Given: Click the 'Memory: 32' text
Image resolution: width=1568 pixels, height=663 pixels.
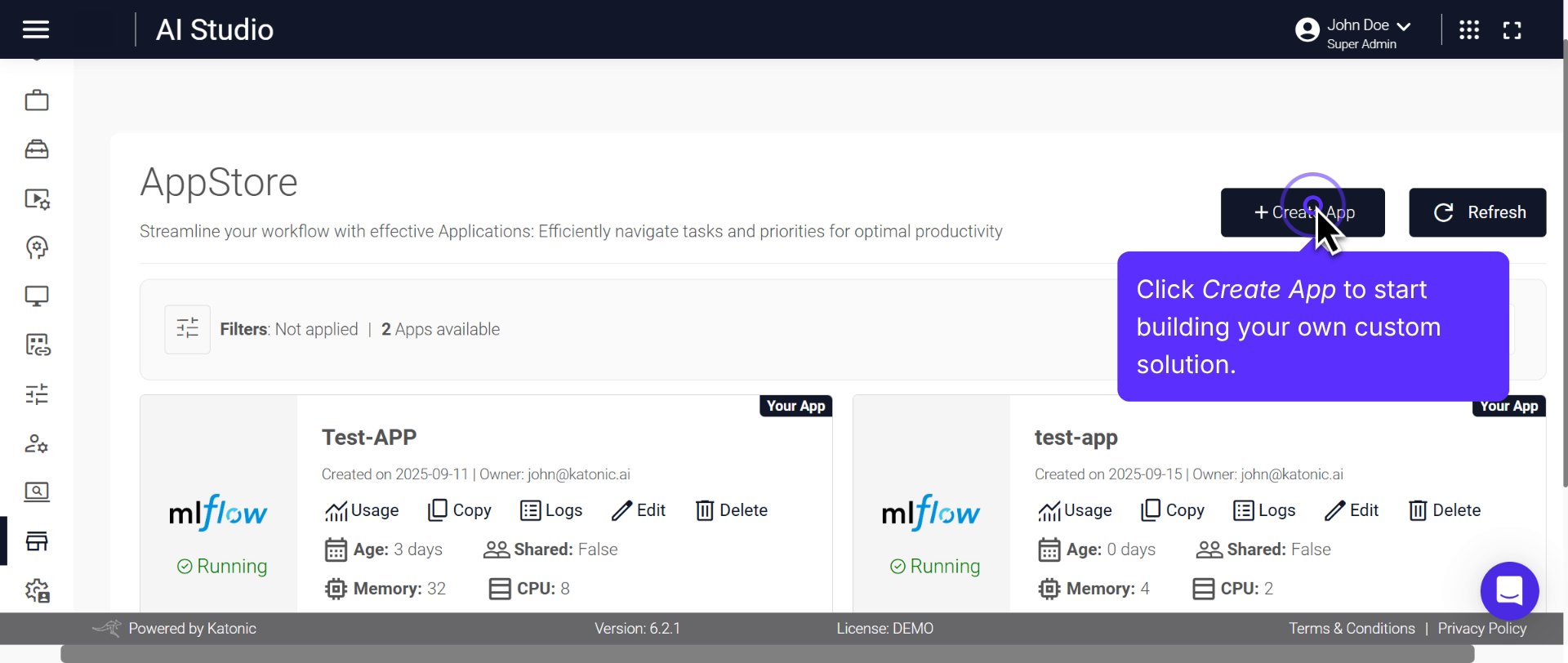Looking at the screenshot, I should [385, 589].
